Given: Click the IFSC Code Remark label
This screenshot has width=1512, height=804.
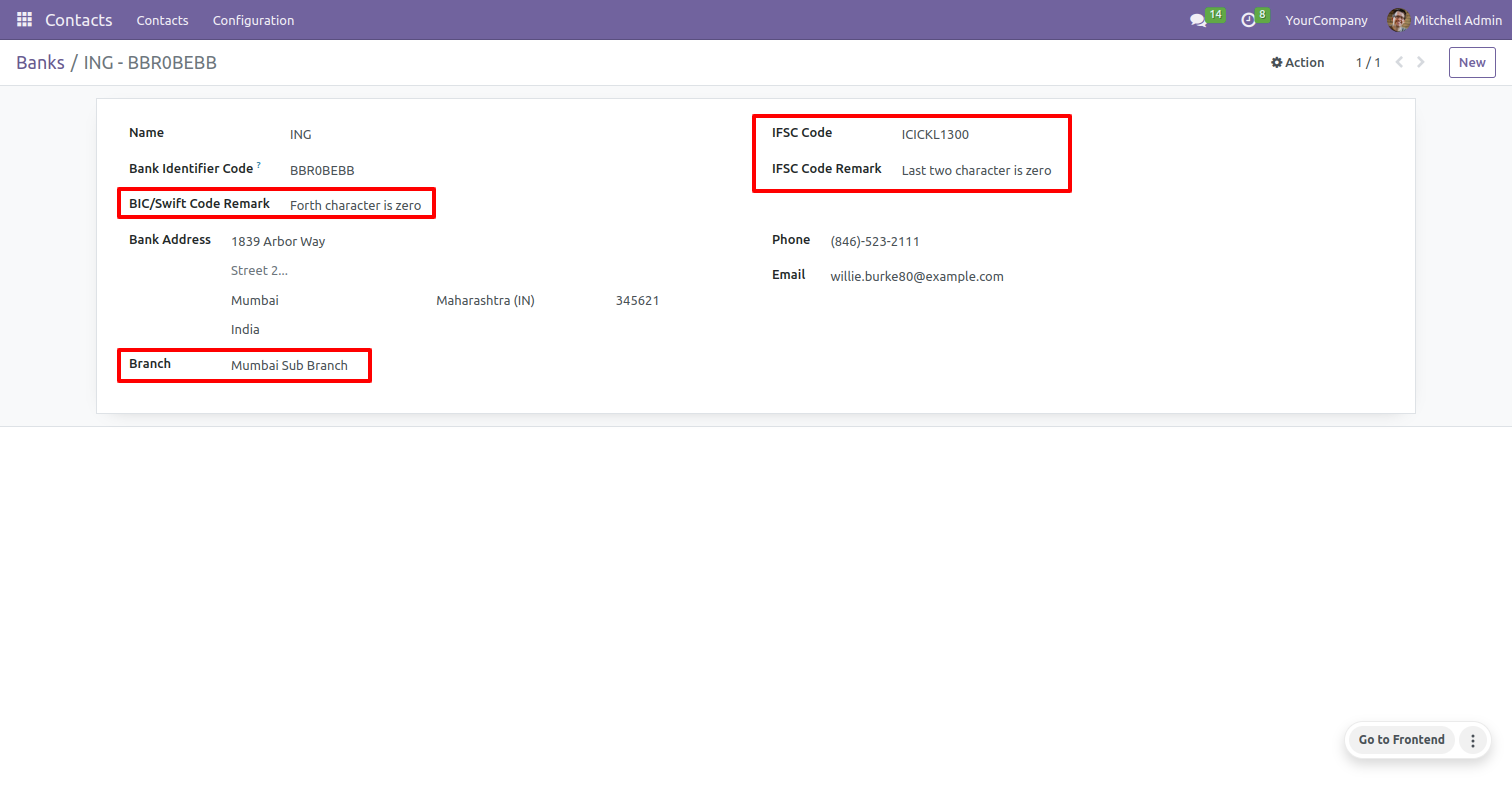Looking at the screenshot, I should pyautogui.click(x=827, y=168).
